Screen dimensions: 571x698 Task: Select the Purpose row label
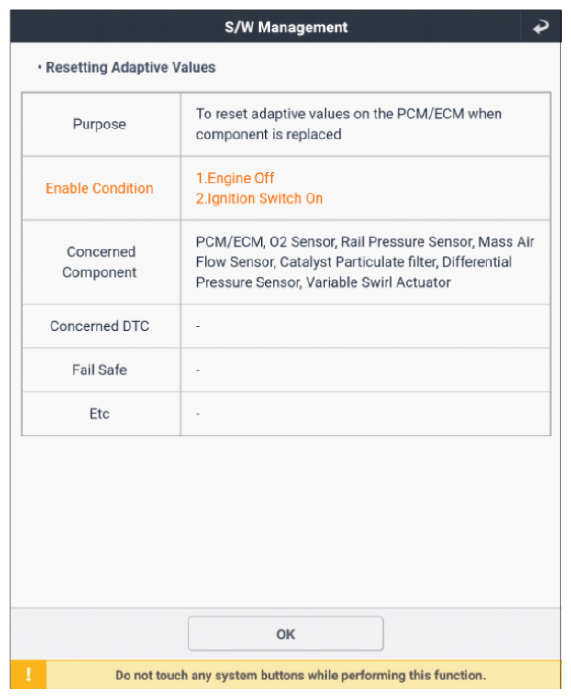[100, 124]
